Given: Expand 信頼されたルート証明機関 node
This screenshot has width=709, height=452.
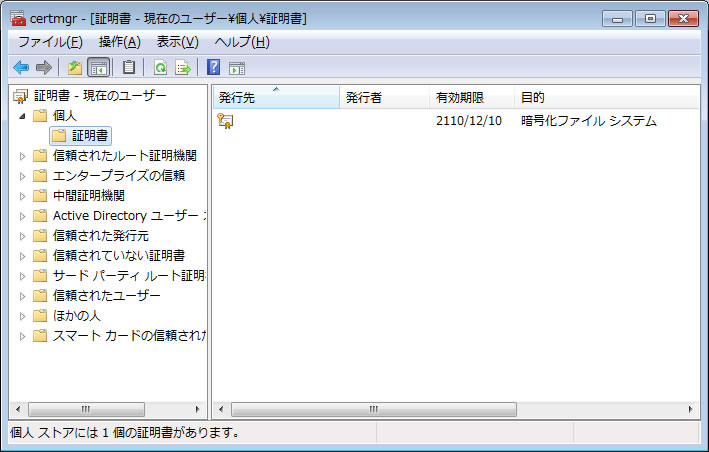Looking at the screenshot, I should pos(22,156).
